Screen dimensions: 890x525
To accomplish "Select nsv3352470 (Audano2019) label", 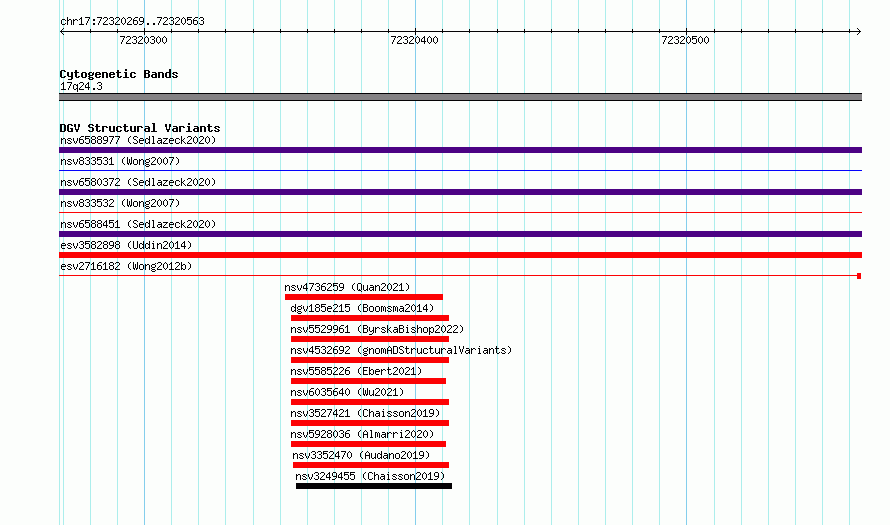I will coord(361,455).
